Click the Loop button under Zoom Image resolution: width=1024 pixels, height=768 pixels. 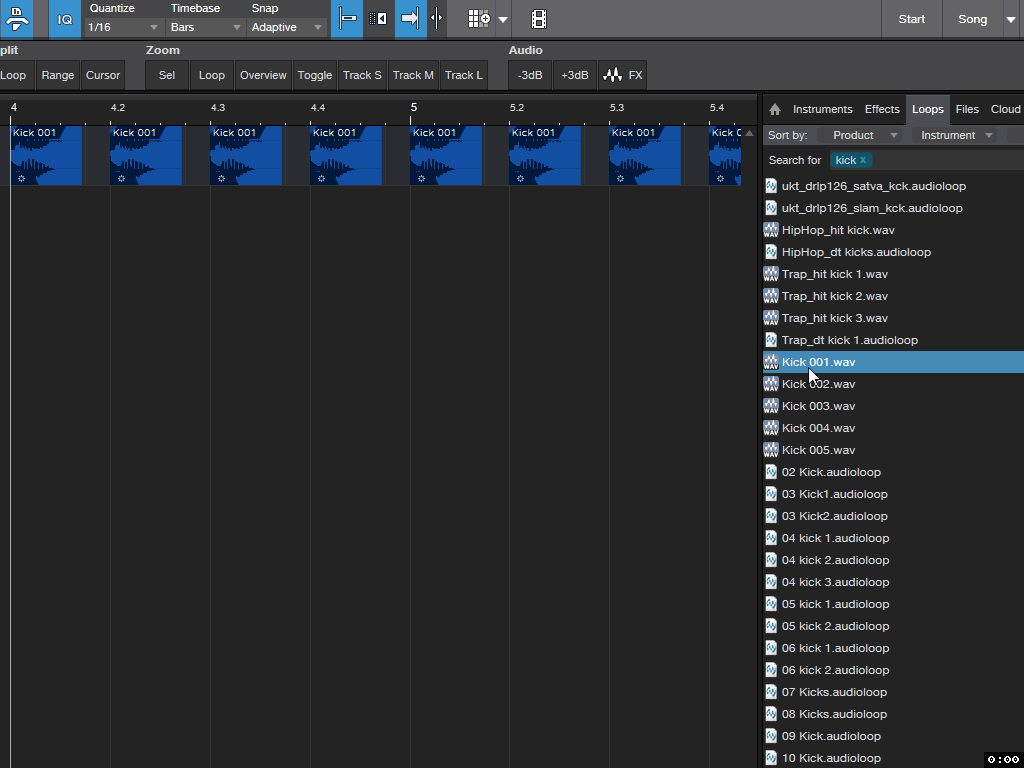pos(212,75)
